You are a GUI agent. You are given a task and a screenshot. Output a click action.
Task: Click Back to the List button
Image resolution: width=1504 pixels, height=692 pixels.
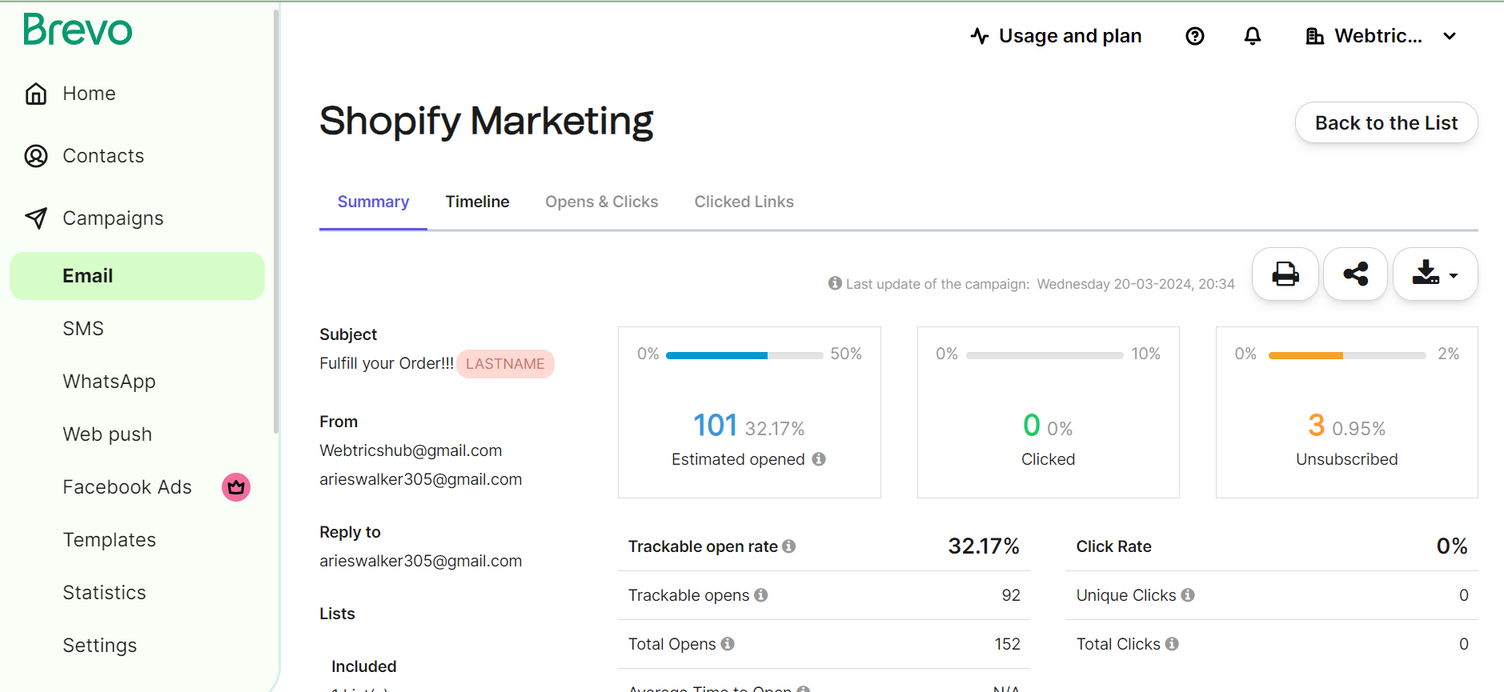(1386, 123)
